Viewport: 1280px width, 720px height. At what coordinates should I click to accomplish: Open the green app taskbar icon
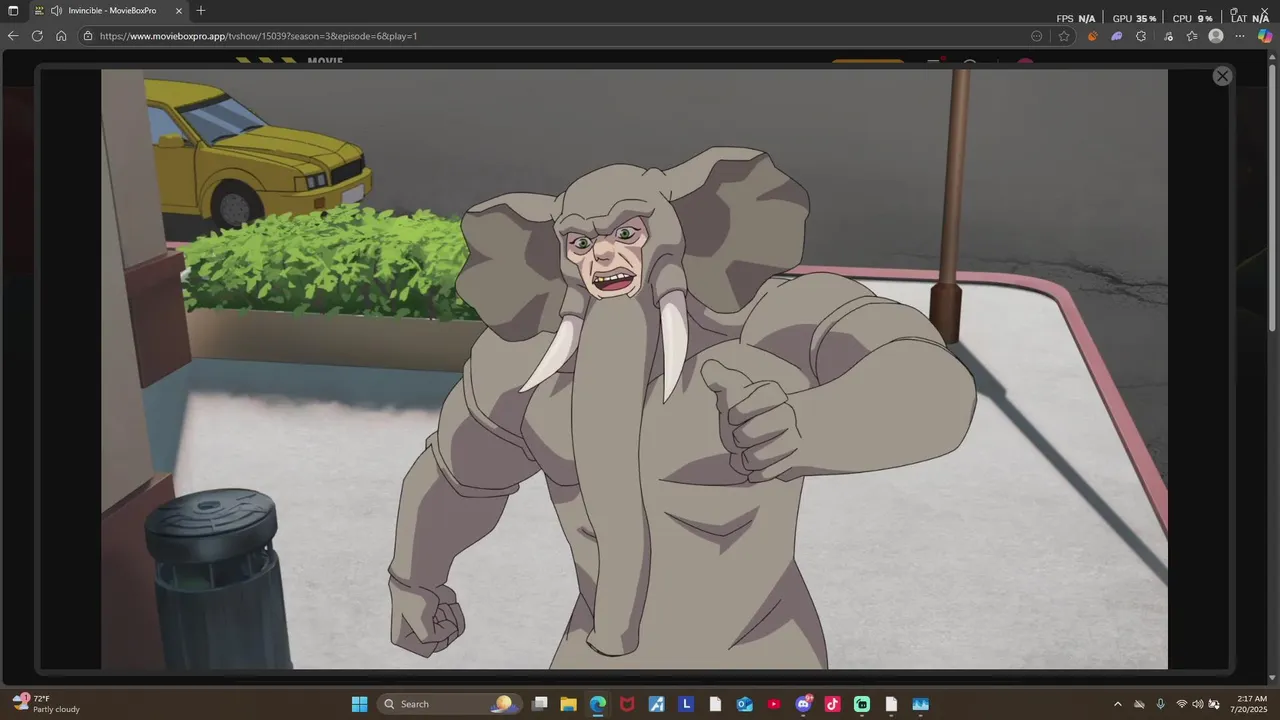coord(862,704)
